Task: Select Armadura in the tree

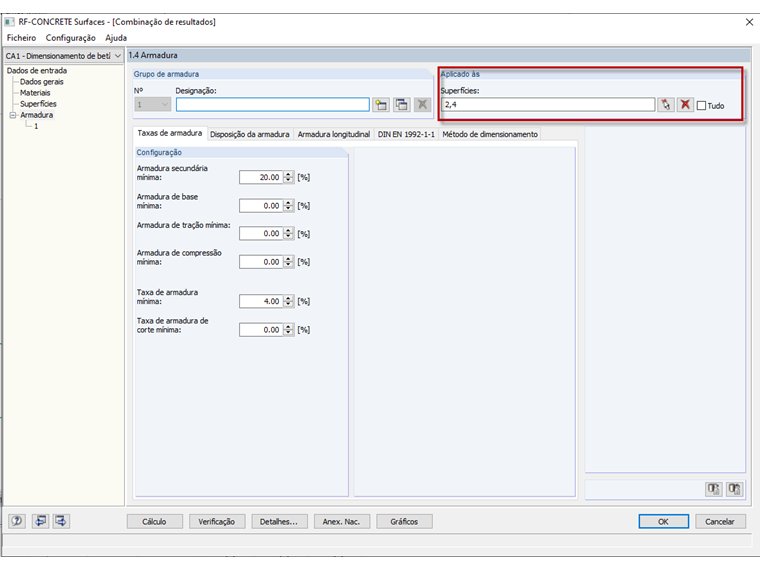Action: pos(36,115)
